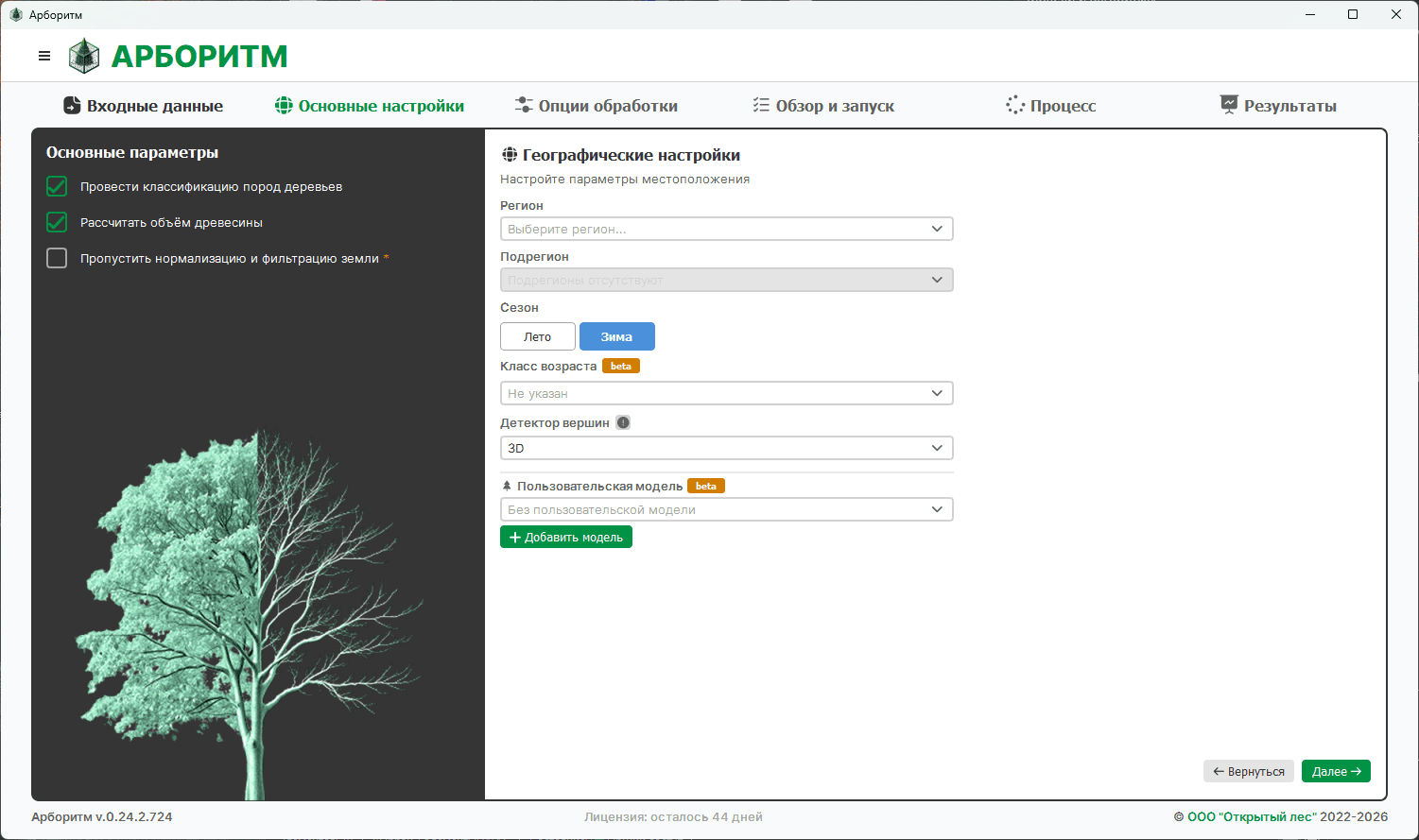Screen dimensions: 1419x840
Task: Click the Добавить модель button
Action: click(x=566, y=537)
